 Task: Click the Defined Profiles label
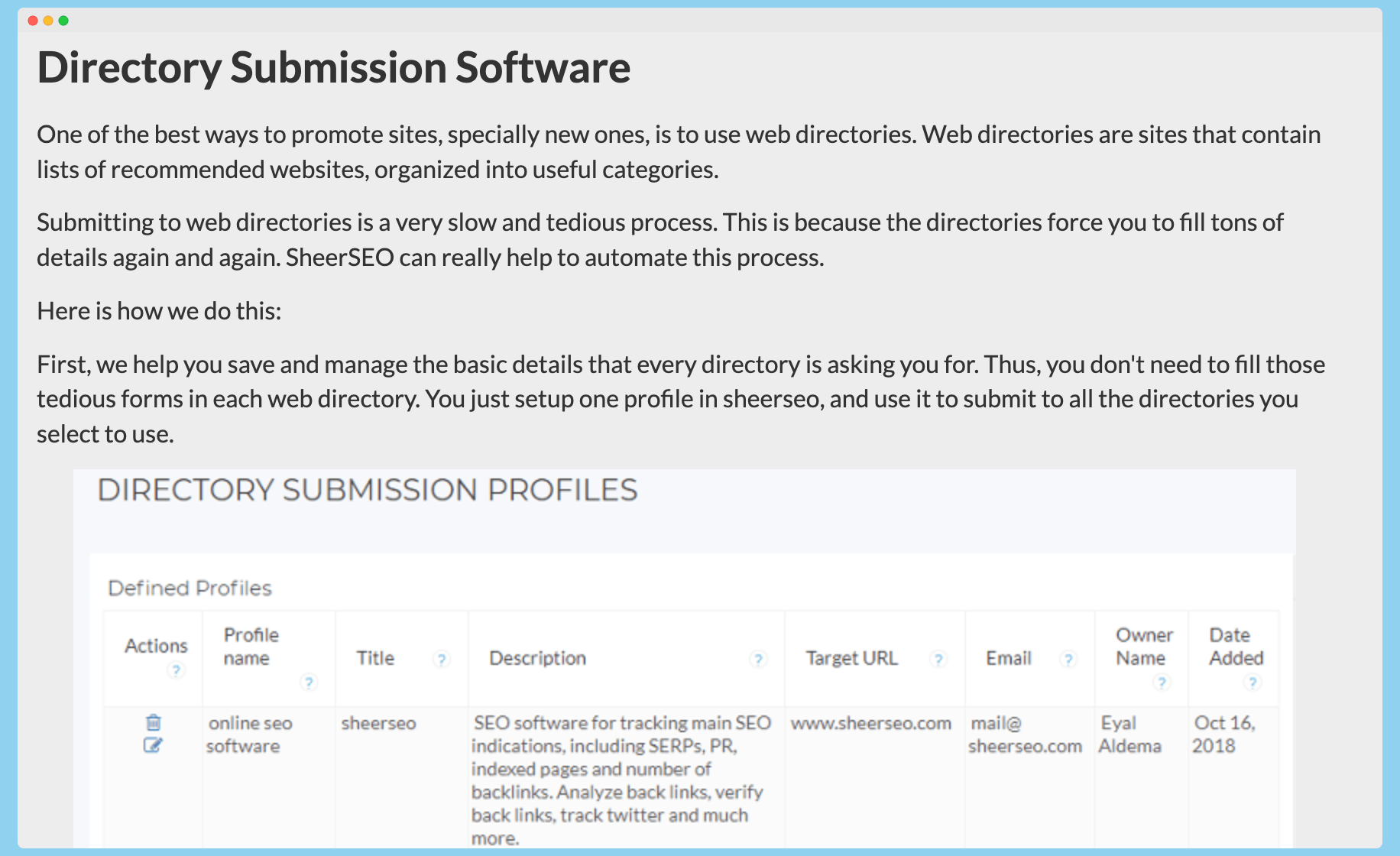[190, 588]
